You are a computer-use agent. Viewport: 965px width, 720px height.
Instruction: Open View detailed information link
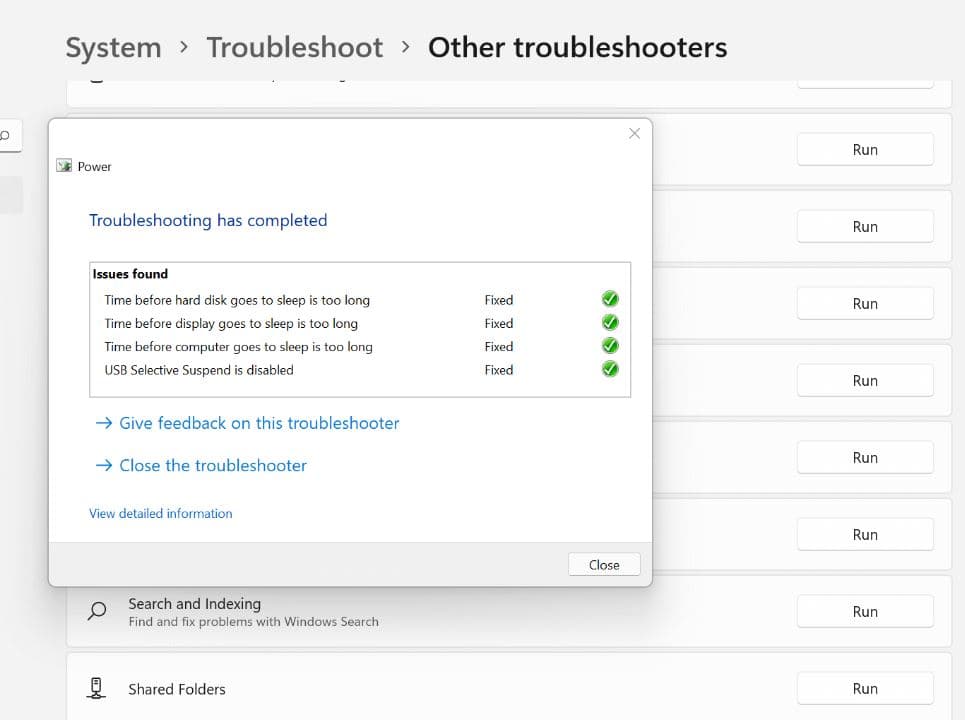tap(160, 513)
